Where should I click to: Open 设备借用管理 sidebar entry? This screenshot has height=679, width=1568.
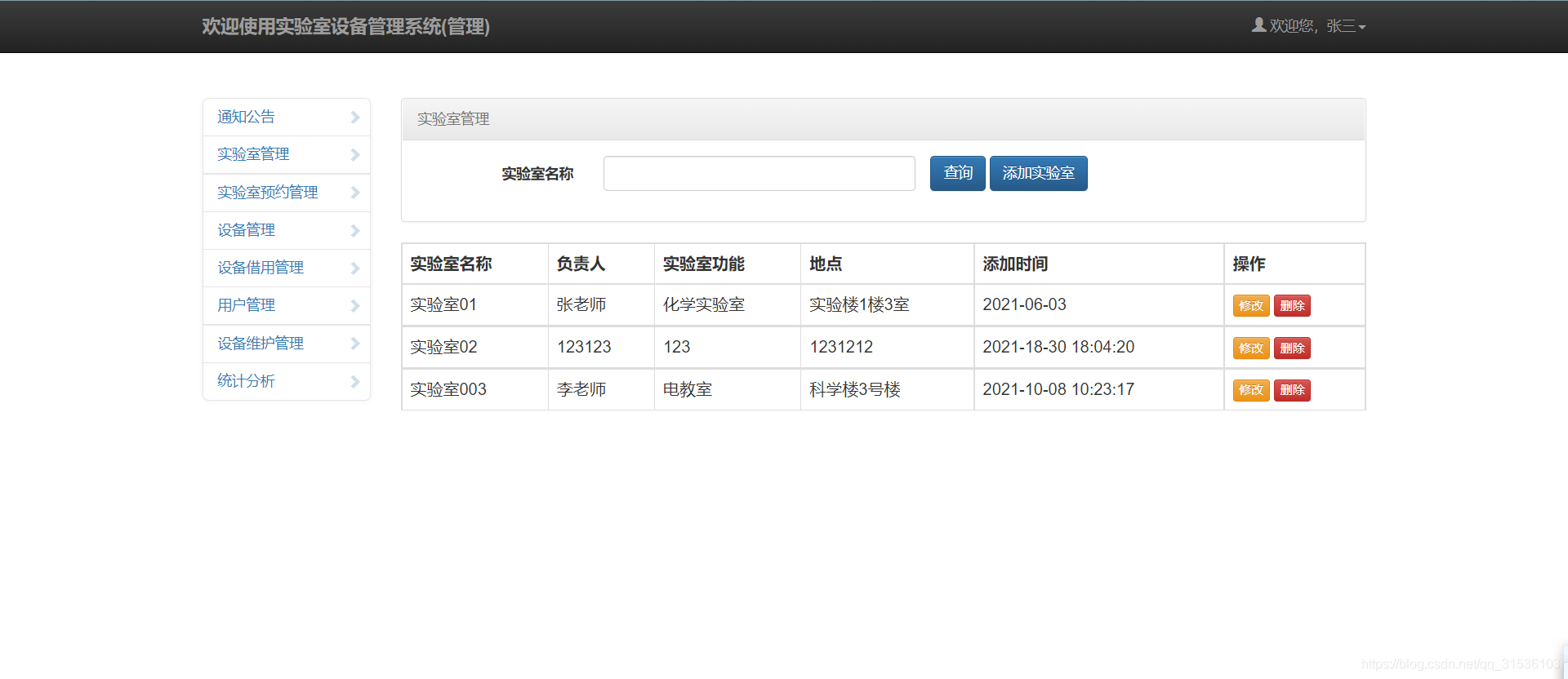click(287, 268)
